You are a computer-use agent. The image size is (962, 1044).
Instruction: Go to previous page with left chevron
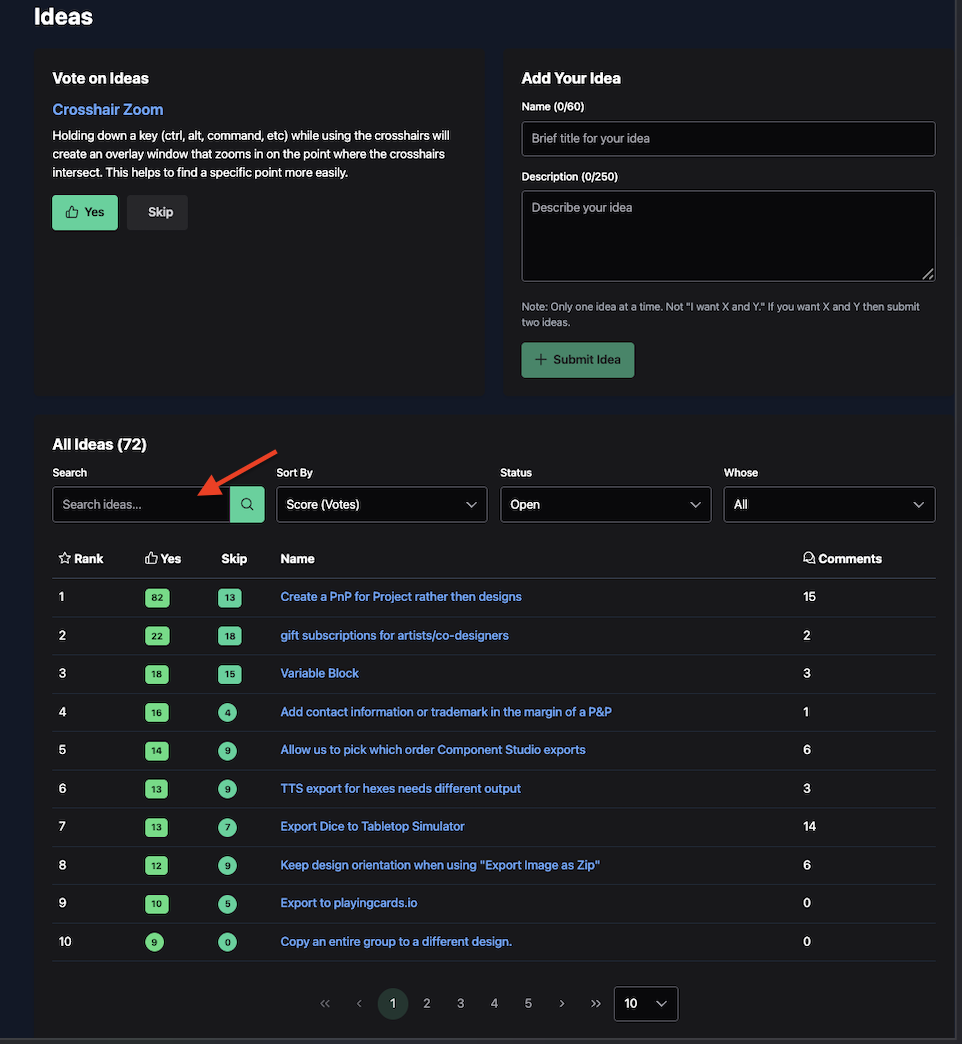pyautogui.click(x=359, y=1003)
